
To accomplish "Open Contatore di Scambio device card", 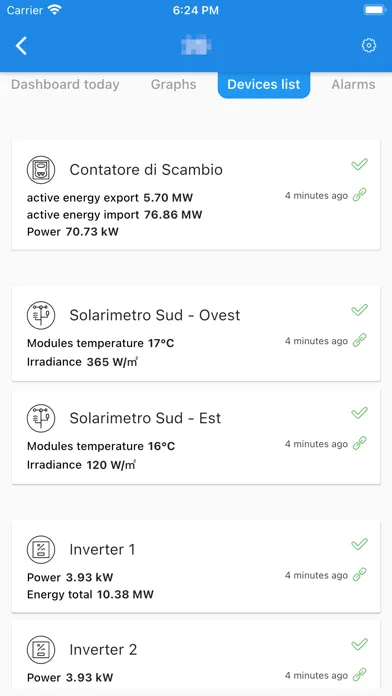I will [x=196, y=195].
